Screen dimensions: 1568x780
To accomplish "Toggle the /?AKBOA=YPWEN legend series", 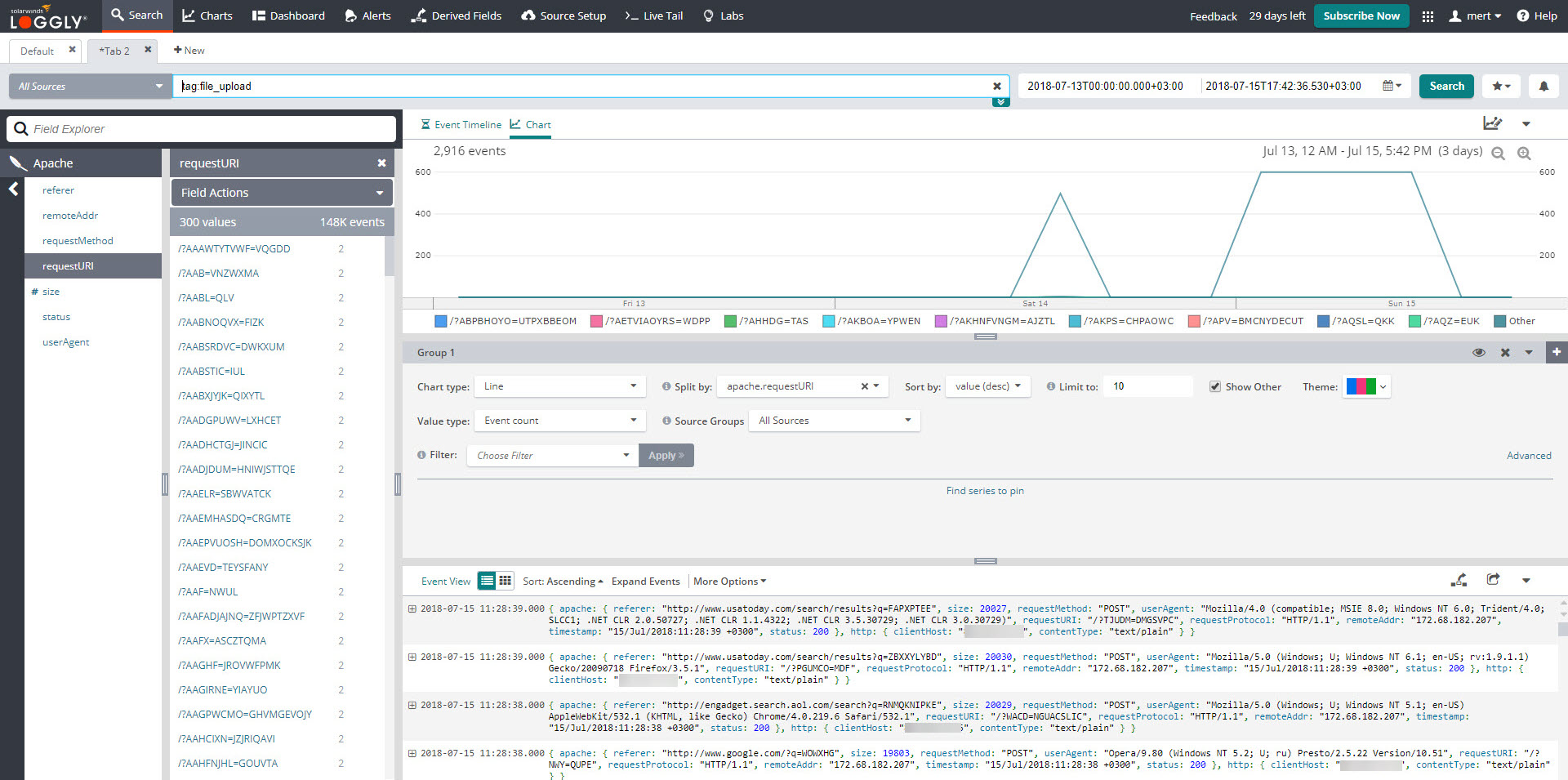I will pyautogui.click(x=871, y=321).
